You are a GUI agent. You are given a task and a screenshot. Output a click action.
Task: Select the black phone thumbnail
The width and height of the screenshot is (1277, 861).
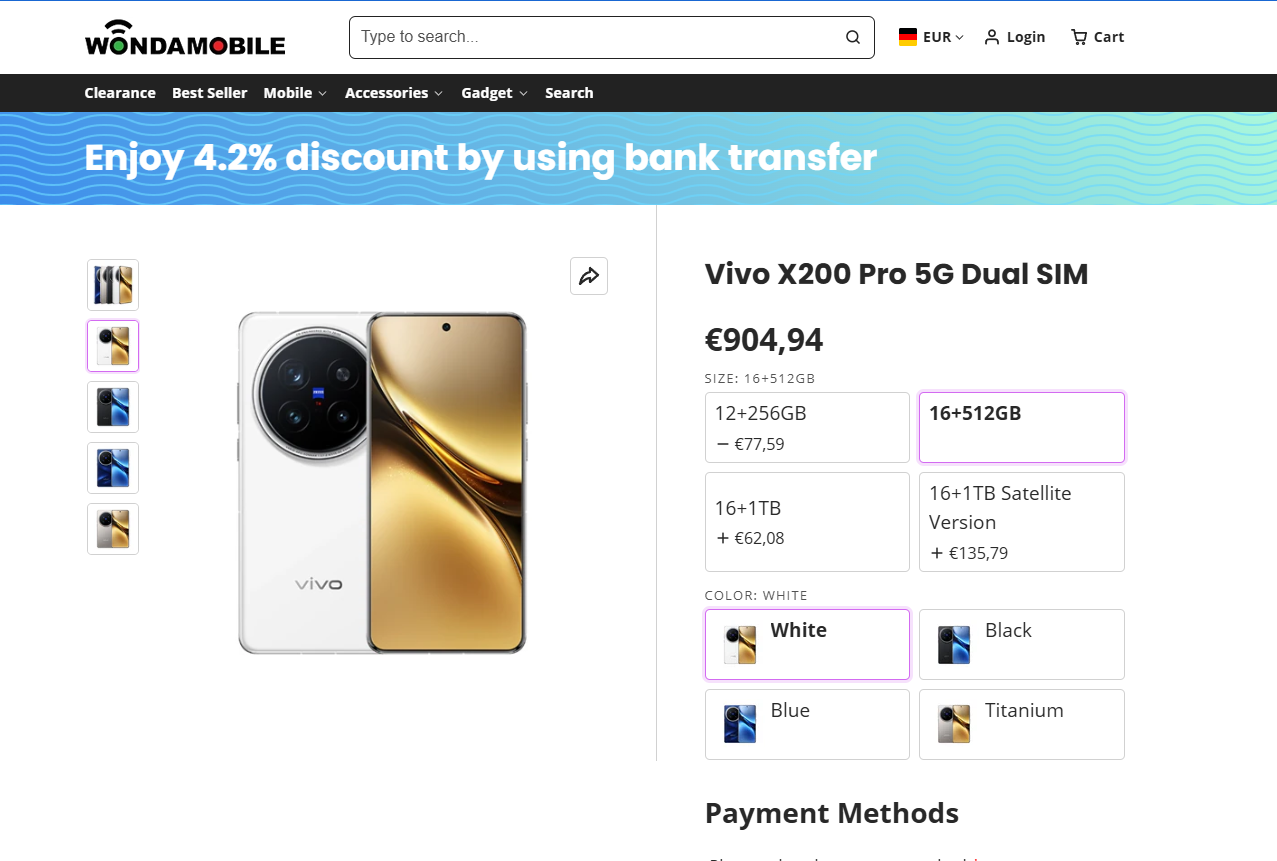tap(113, 407)
